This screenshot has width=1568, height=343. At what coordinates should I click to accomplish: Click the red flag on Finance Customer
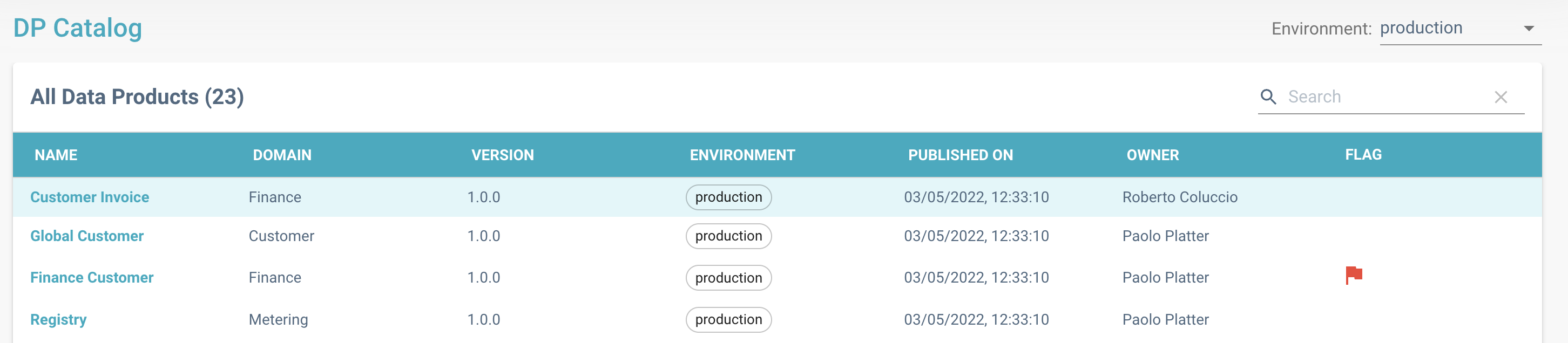(1353, 276)
